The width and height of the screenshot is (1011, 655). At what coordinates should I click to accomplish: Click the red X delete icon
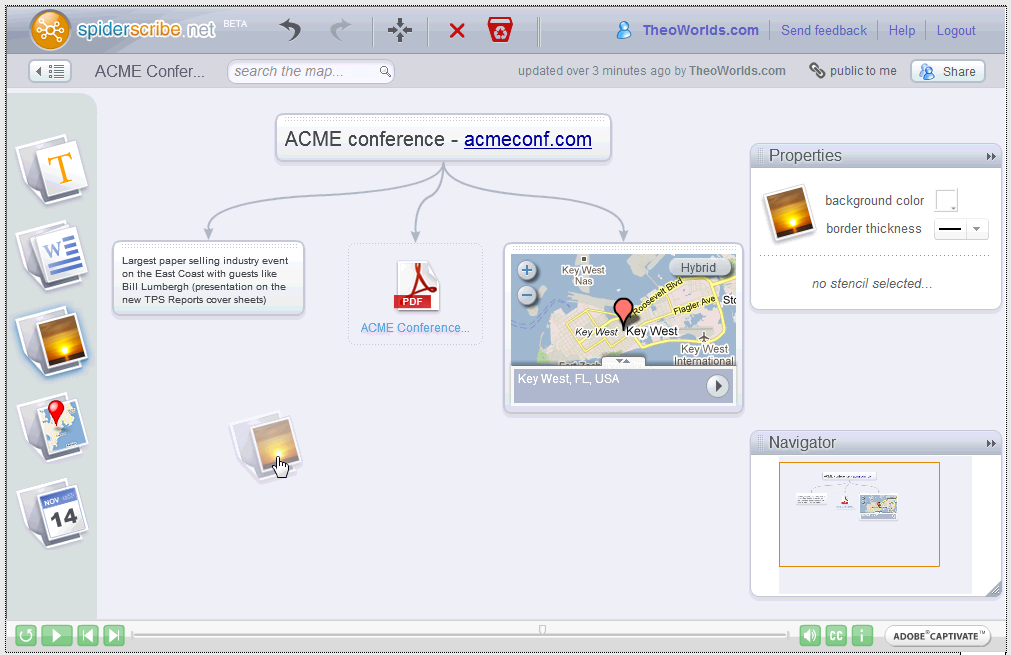tap(457, 31)
